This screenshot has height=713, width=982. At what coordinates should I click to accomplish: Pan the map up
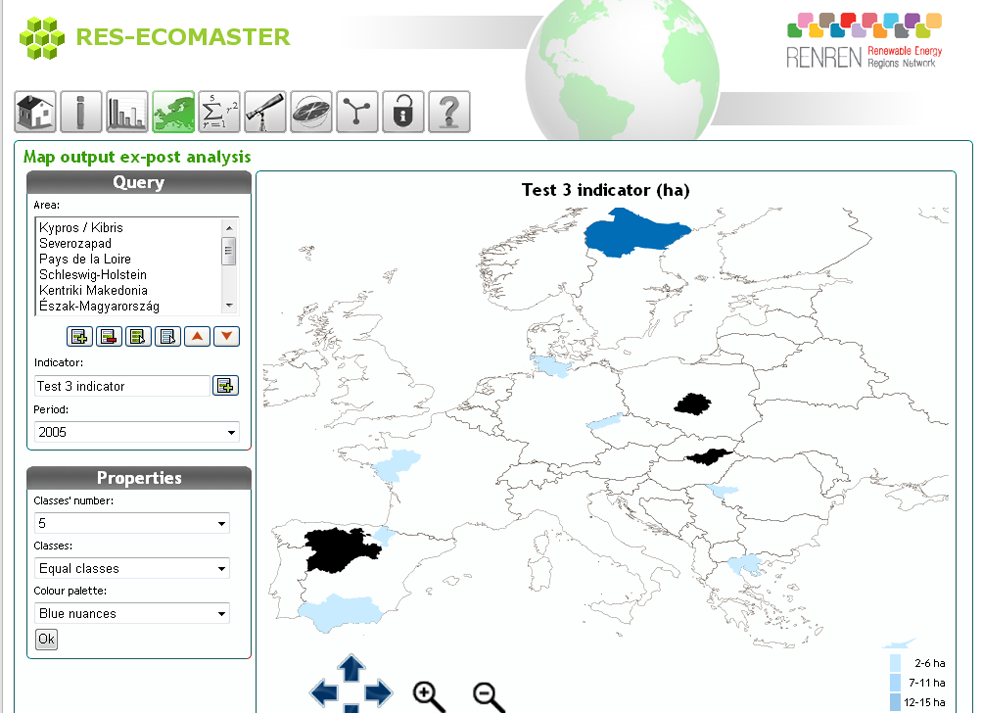351,668
